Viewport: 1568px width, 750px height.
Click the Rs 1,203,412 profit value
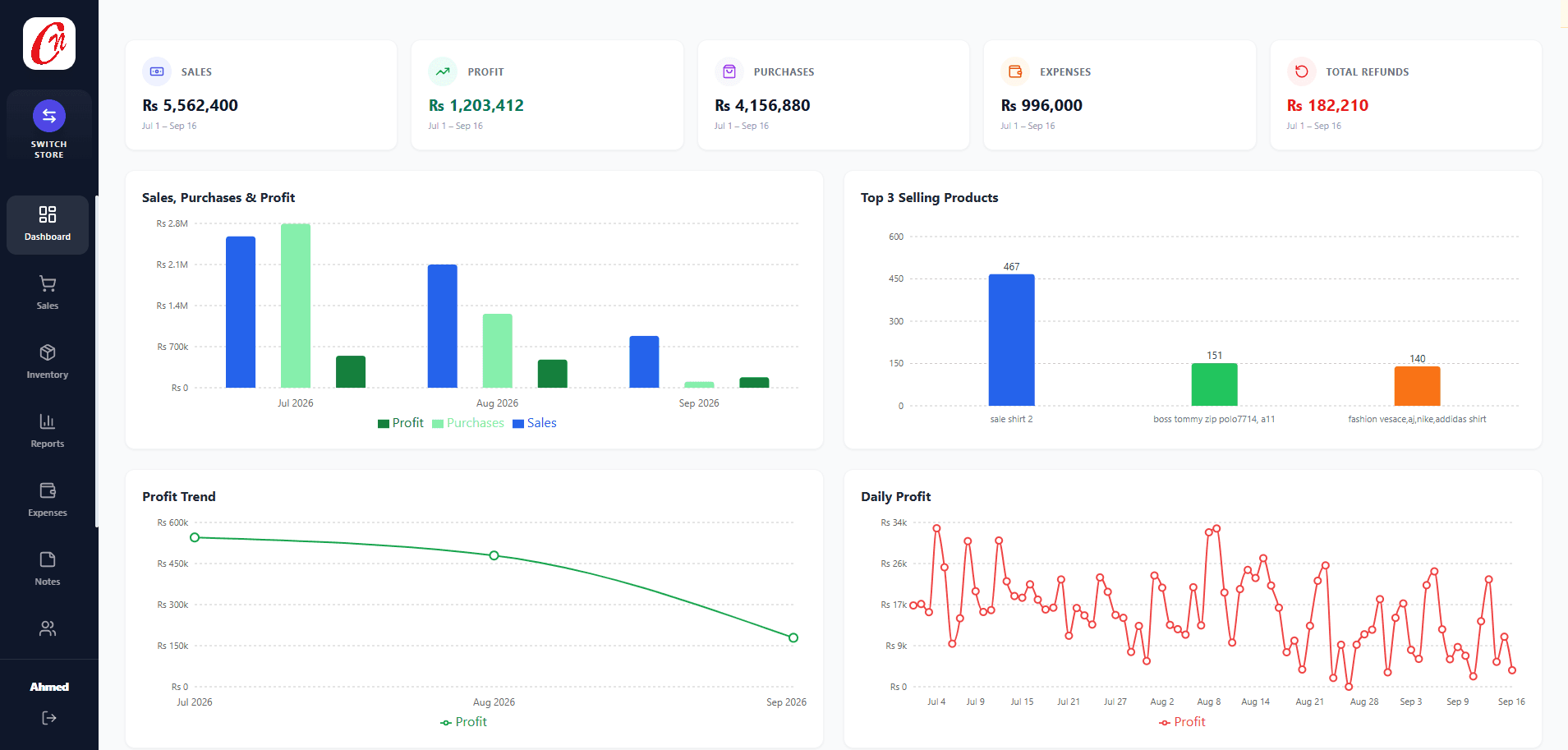pos(476,105)
